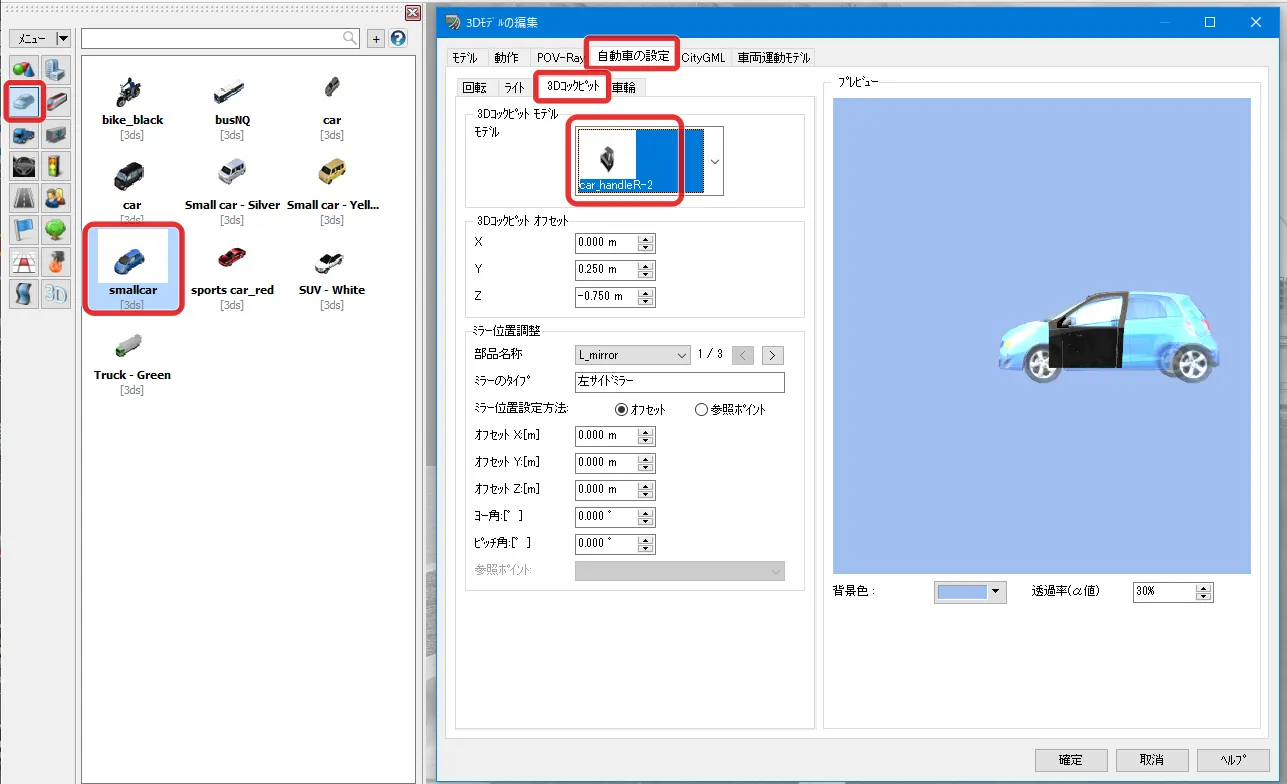The image size is (1287, 784).
Task: Open the 3D cockpit model dropdown
Action: pyautogui.click(x=715, y=161)
